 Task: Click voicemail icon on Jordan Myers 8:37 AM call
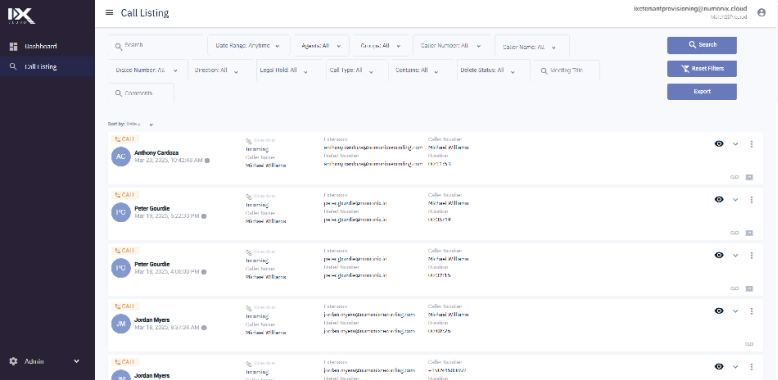coord(749,344)
